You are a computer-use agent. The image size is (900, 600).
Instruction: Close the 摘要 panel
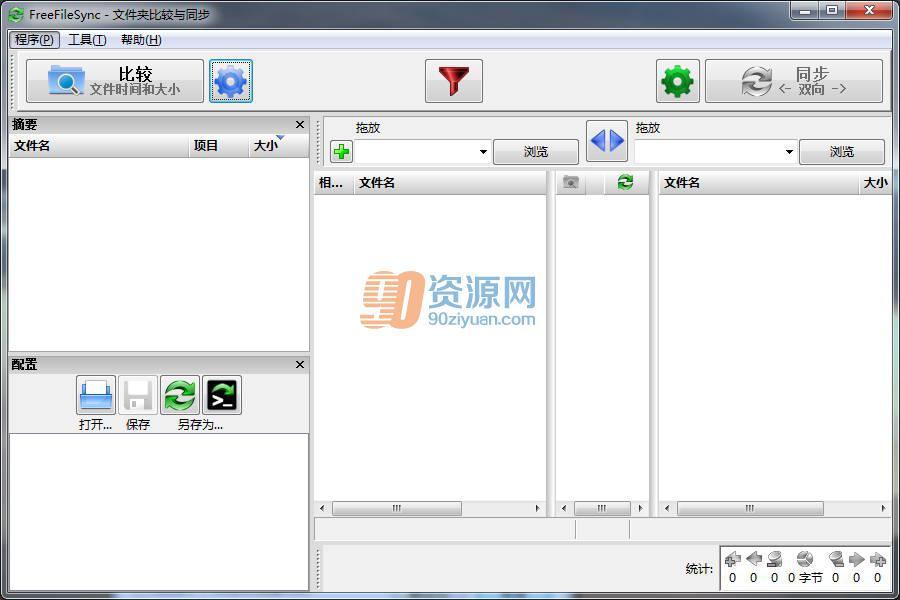[x=300, y=125]
